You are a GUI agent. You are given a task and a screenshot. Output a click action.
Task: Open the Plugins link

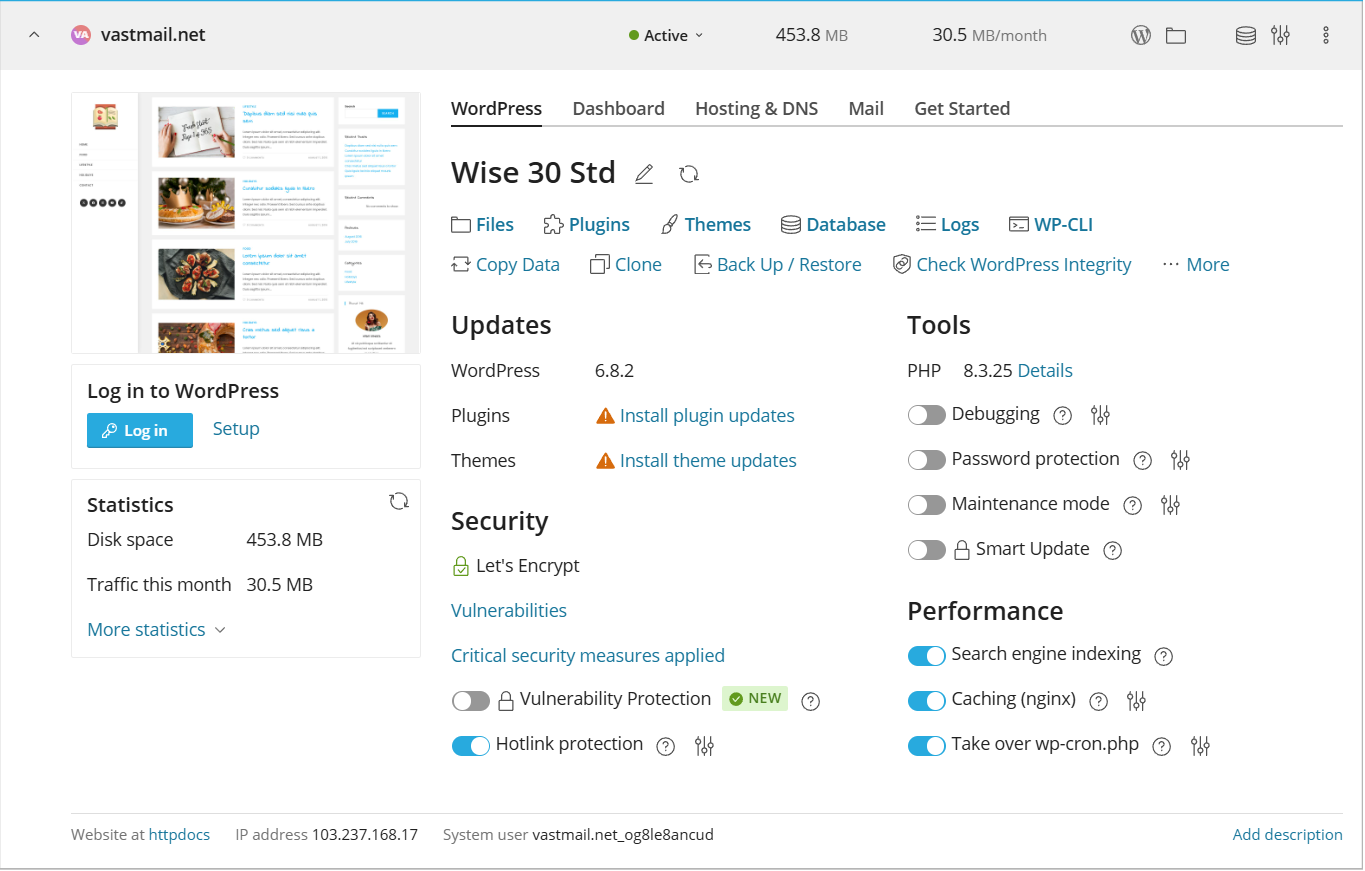pyautogui.click(x=587, y=225)
